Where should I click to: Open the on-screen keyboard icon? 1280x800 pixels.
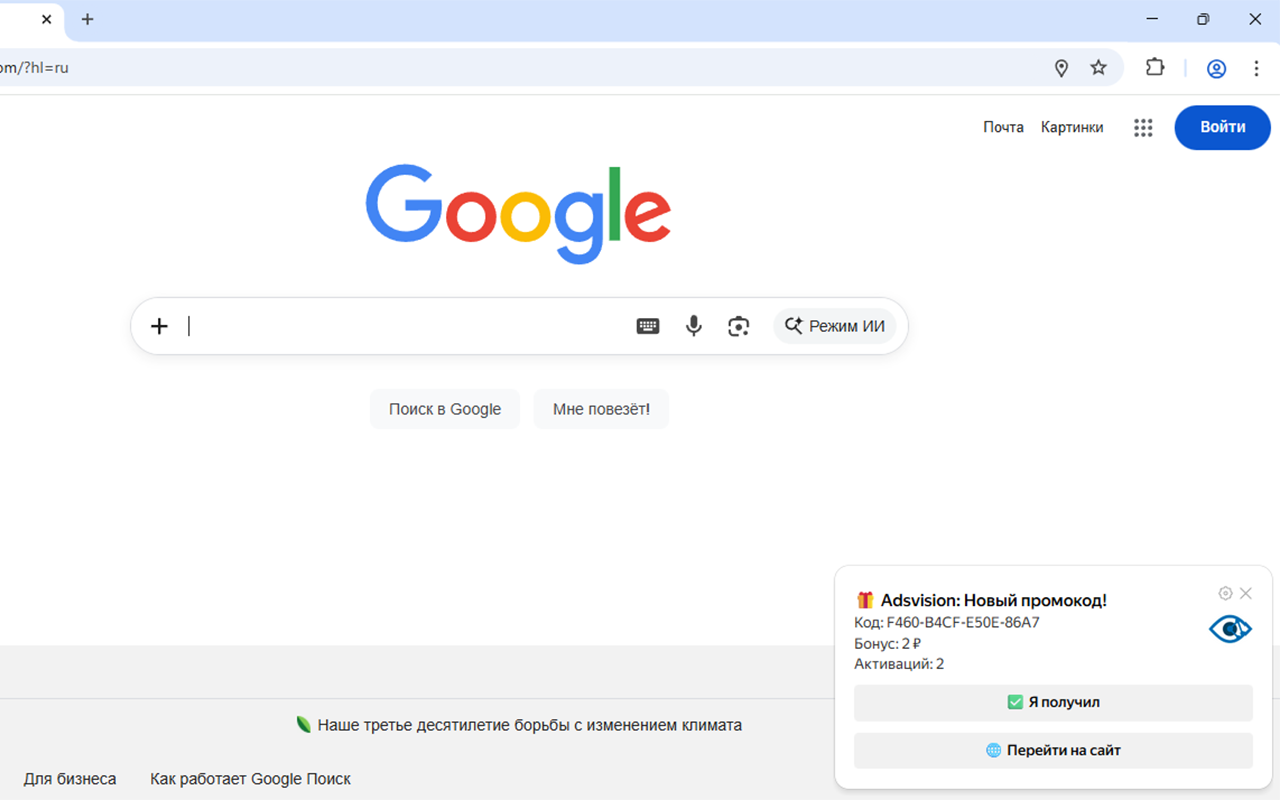click(x=648, y=326)
